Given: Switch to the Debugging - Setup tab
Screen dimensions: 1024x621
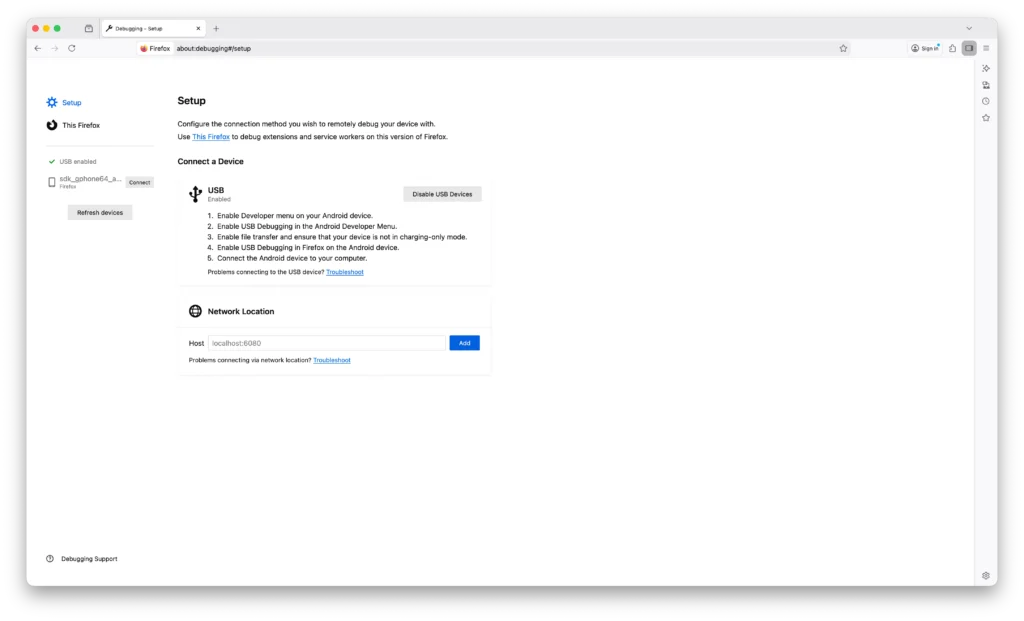Looking at the screenshot, I should (x=148, y=28).
